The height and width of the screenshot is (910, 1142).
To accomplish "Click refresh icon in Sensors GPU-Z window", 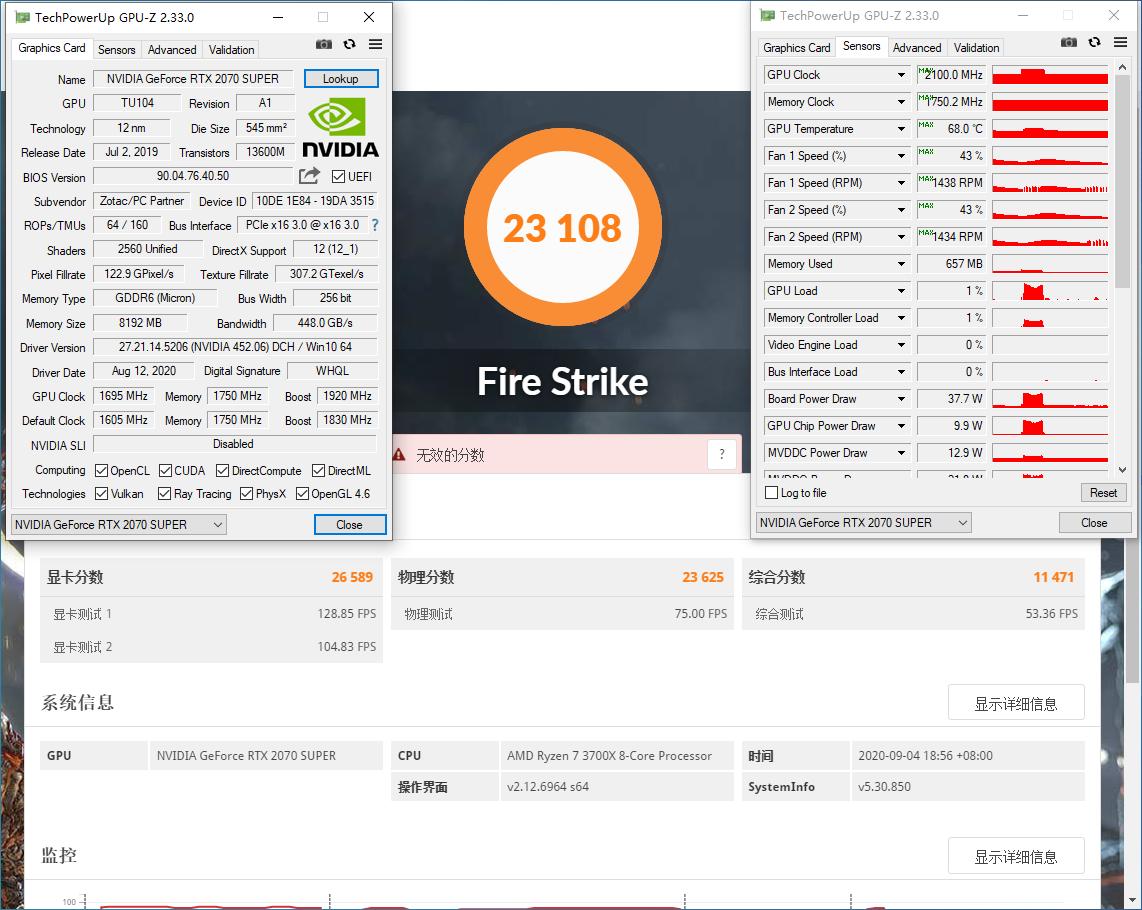I will pos(1095,42).
